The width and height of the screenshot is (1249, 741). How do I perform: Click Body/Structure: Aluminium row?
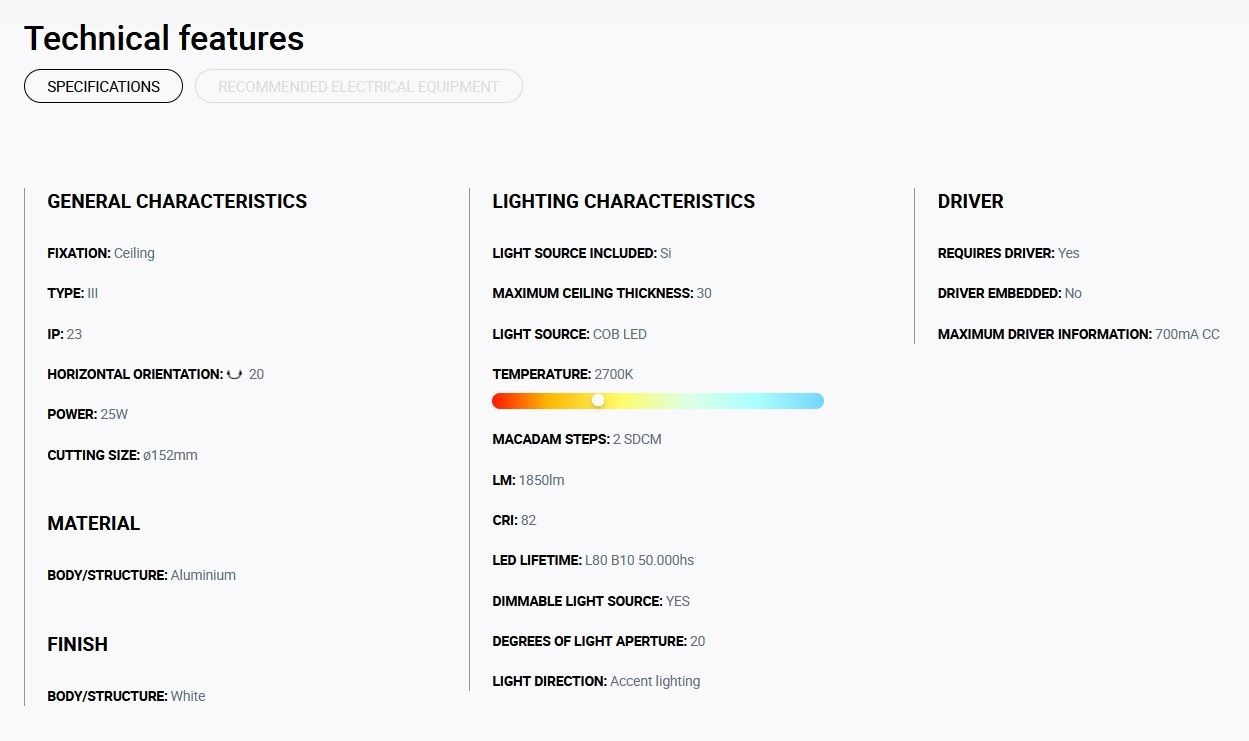[142, 575]
